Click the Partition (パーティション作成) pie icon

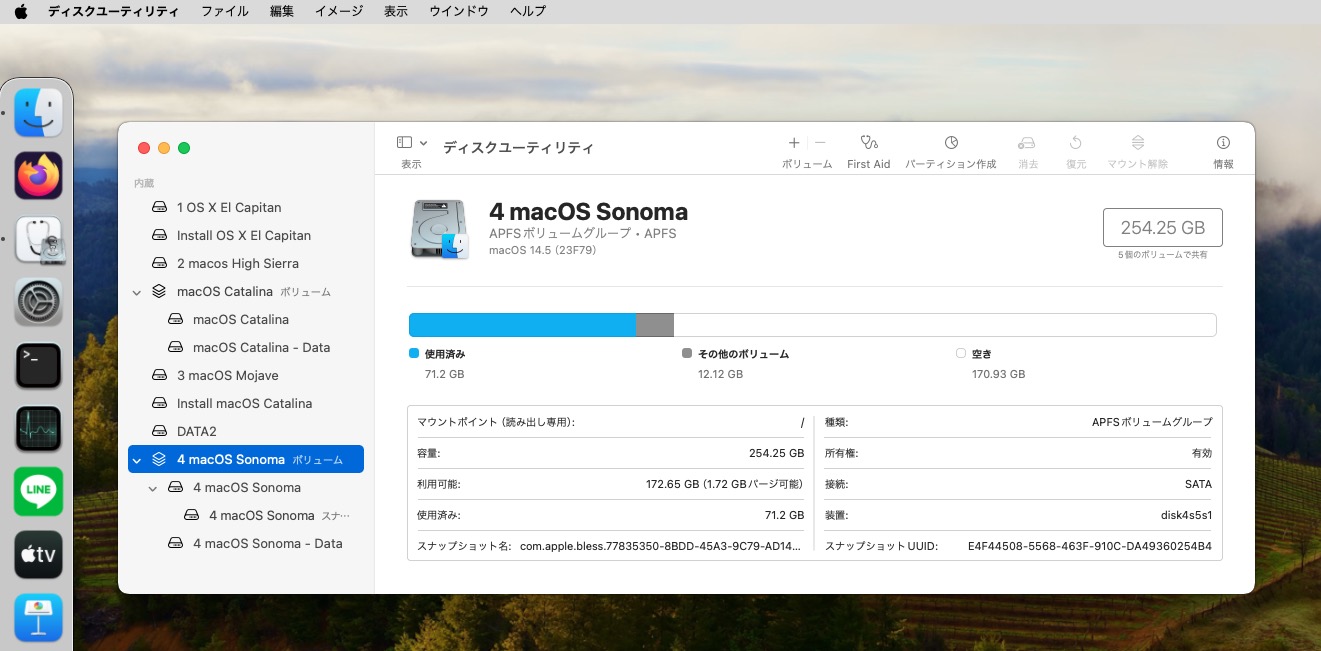pyautogui.click(x=951, y=143)
